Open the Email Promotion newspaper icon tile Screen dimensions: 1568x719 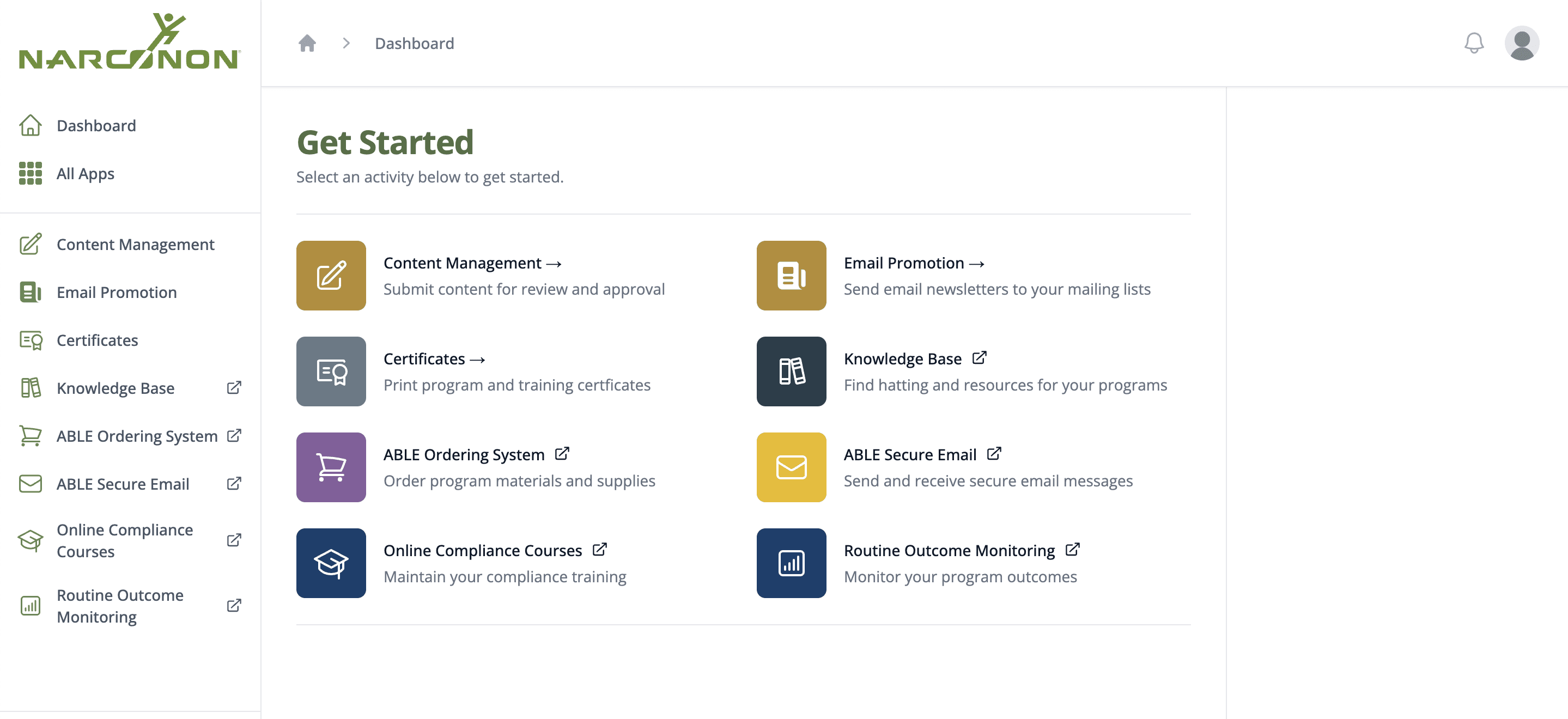click(791, 275)
